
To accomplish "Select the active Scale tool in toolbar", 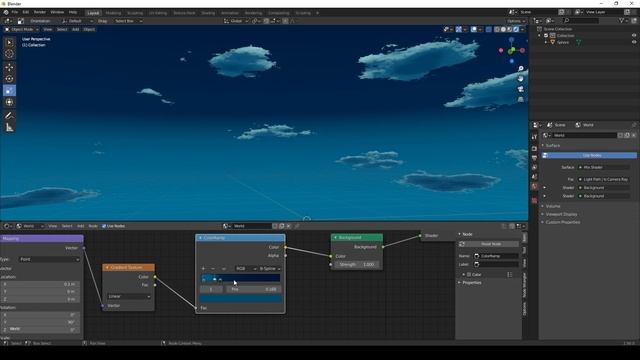I will pos(9,91).
